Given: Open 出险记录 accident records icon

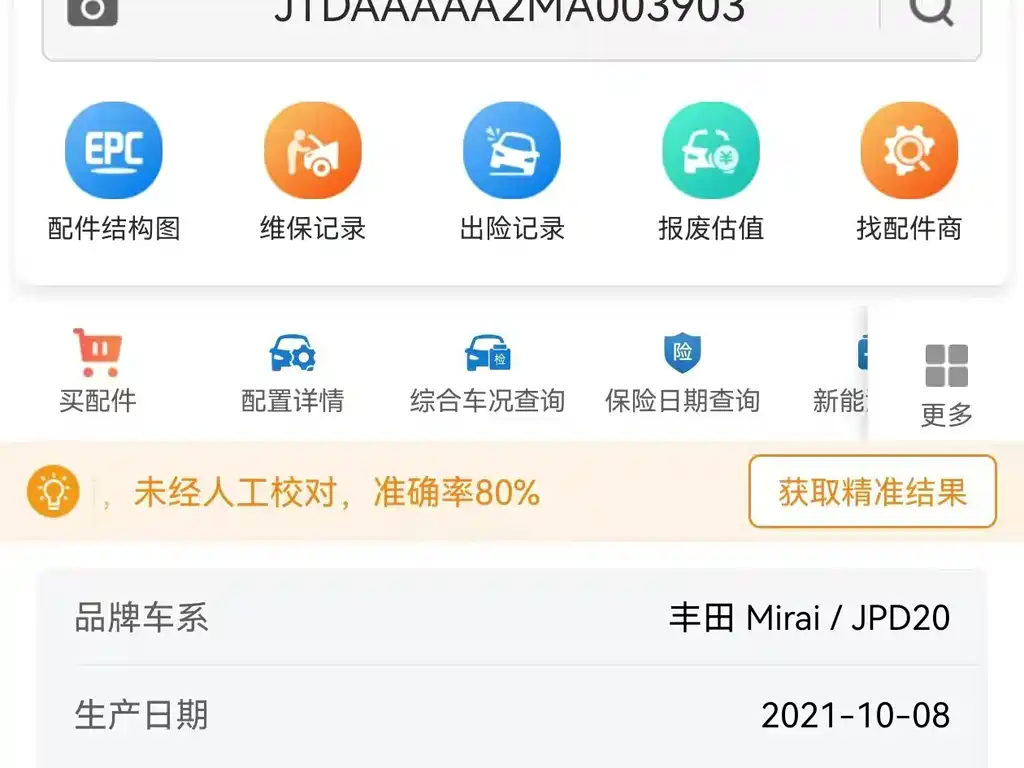Looking at the screenshot, I should point(512,150).
